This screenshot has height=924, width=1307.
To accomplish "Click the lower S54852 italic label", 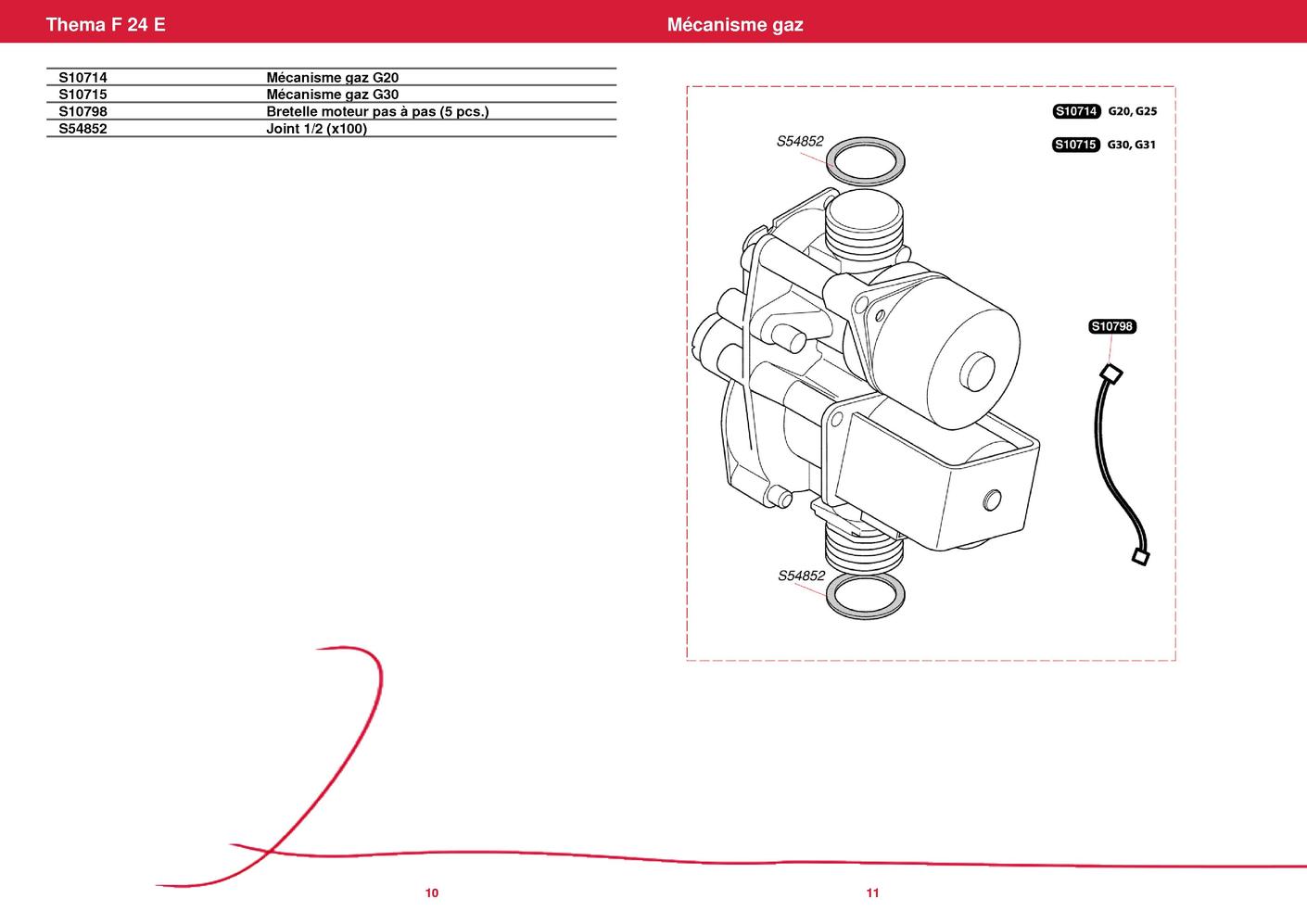I will point(801,576).
